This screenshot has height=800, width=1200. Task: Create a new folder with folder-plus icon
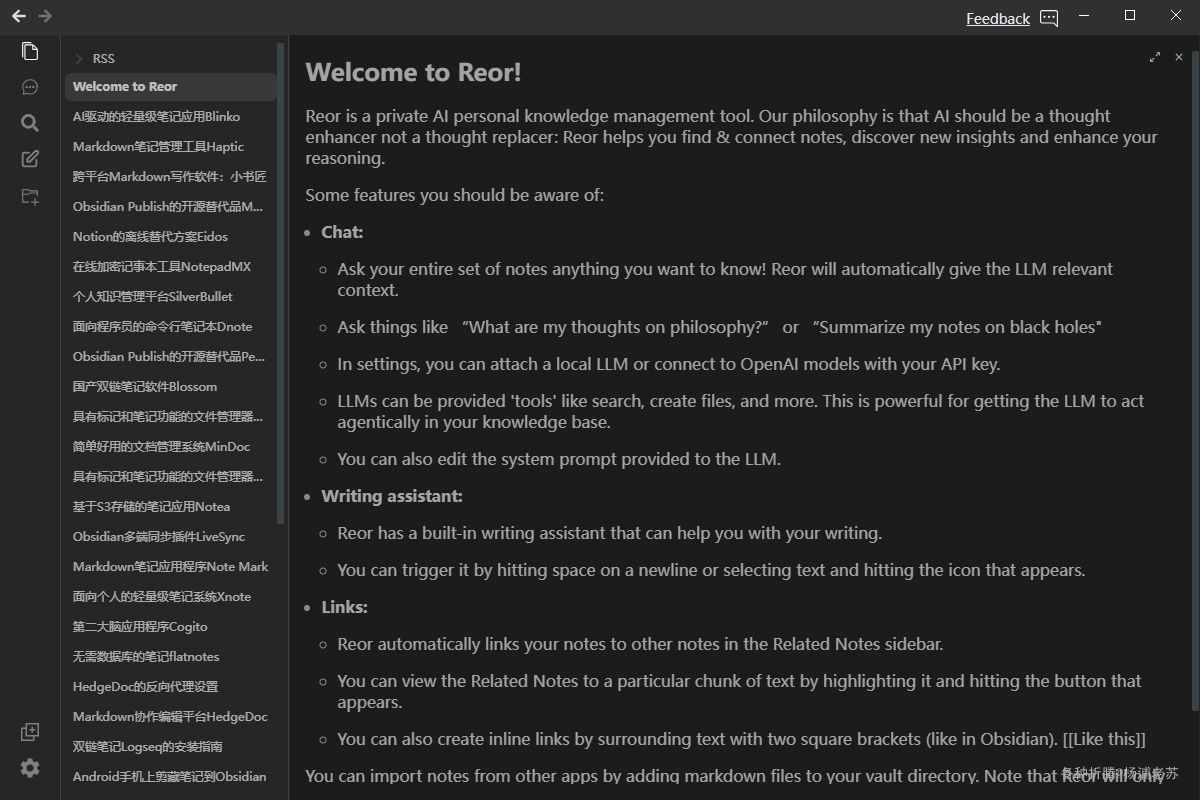30,196
